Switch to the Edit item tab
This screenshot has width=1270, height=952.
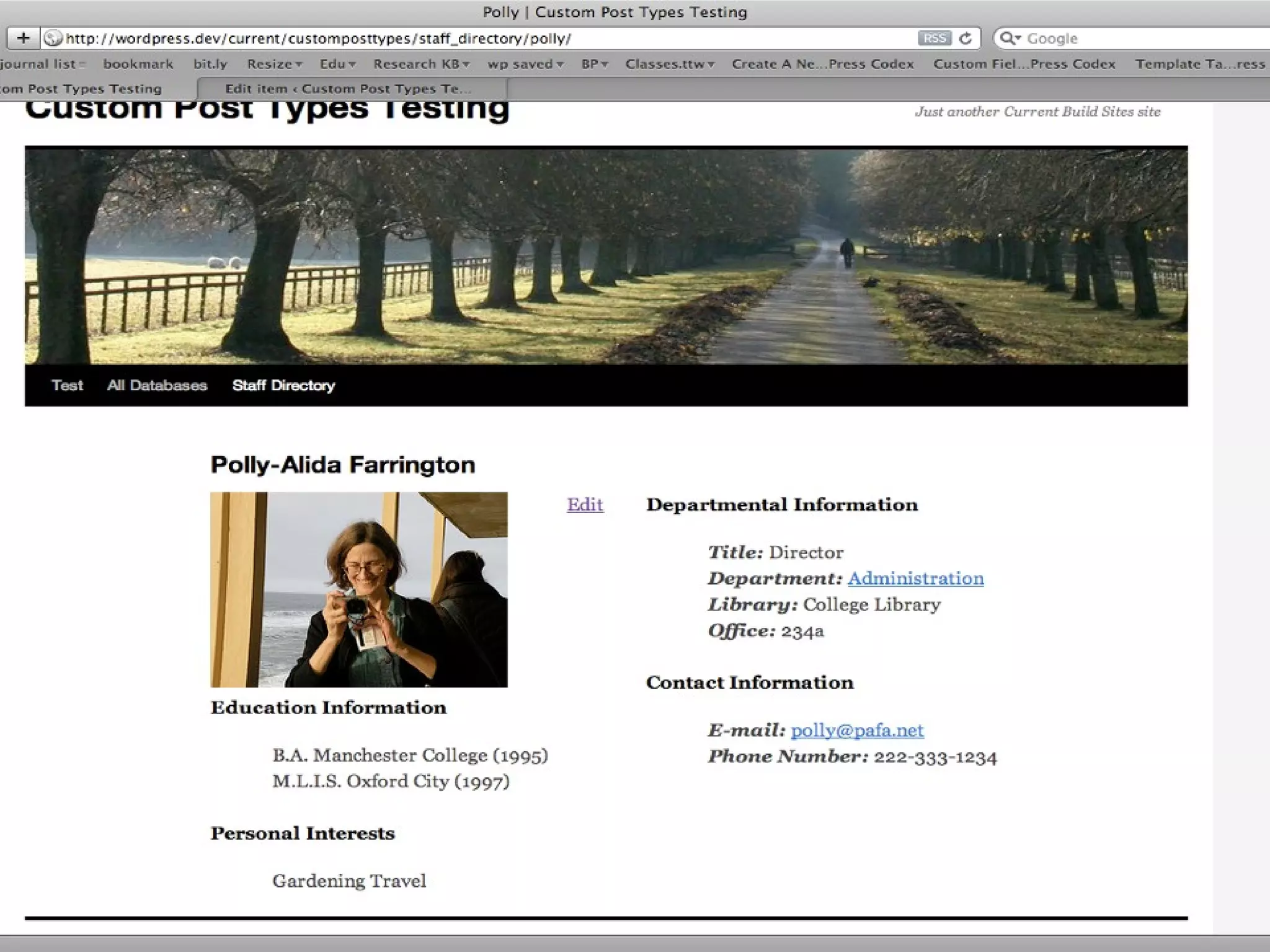(x=347, y=89)
